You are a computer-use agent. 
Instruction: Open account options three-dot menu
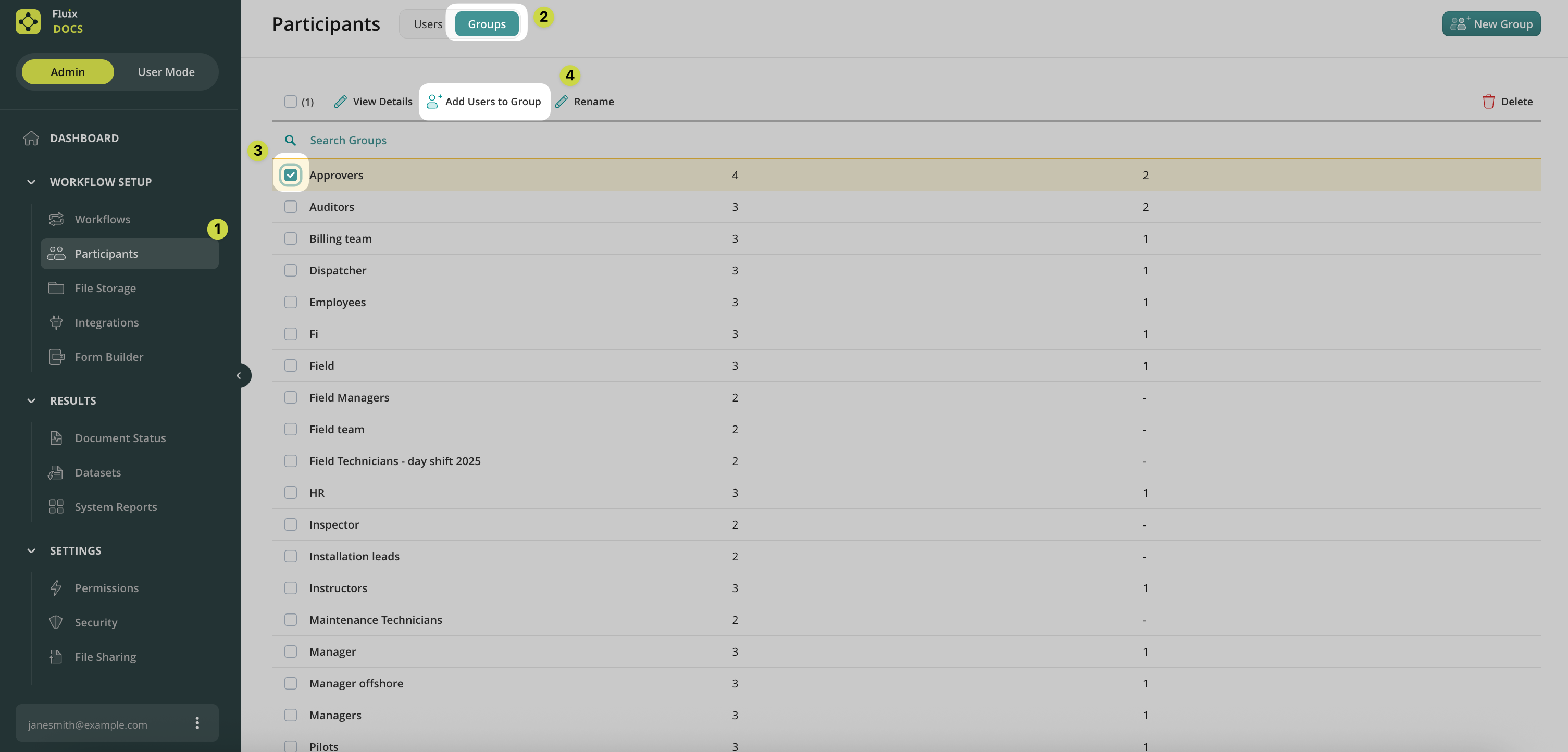click(196, 723)
